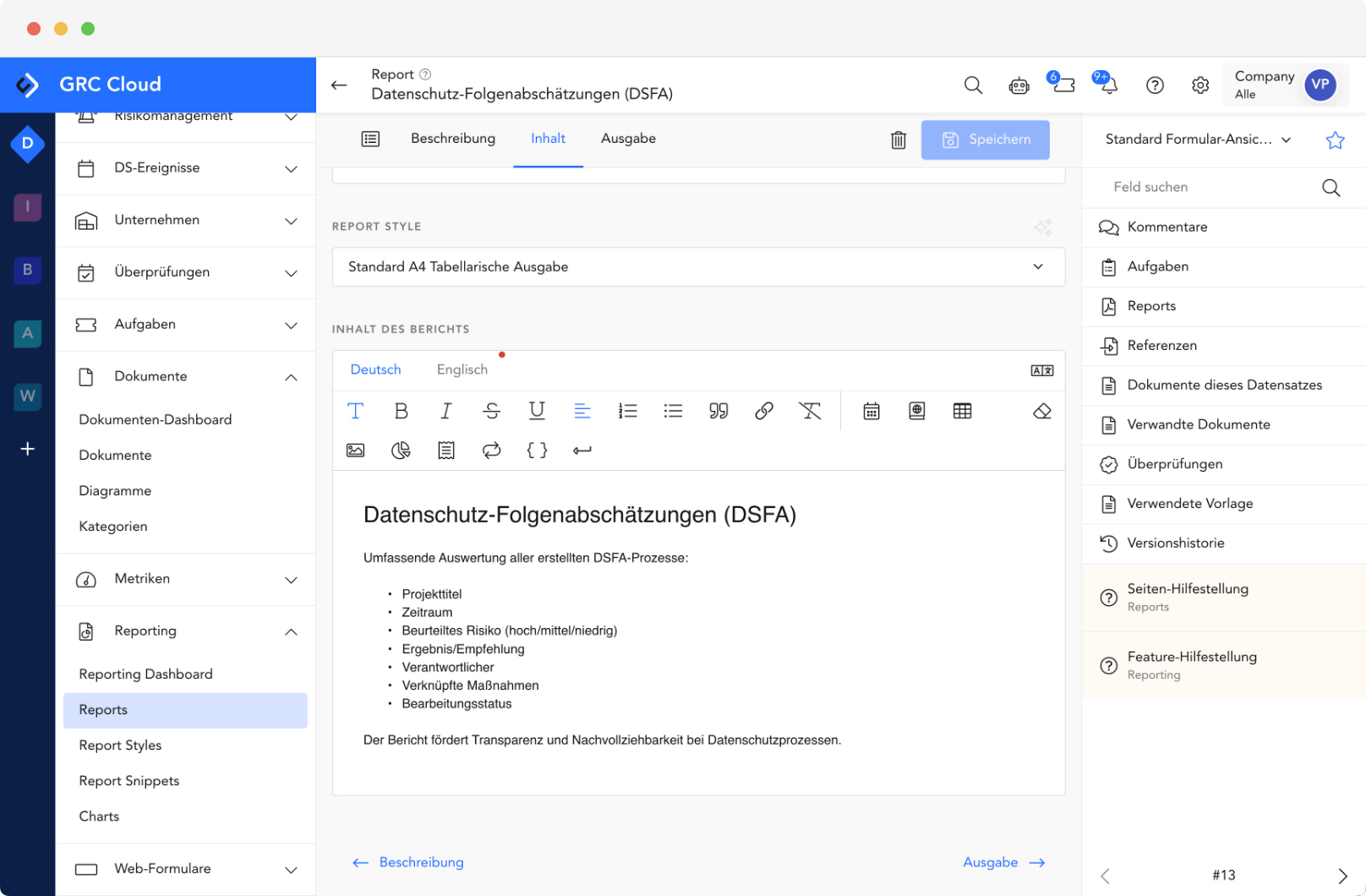Enable the numbered list formatting

click(628, 411)
